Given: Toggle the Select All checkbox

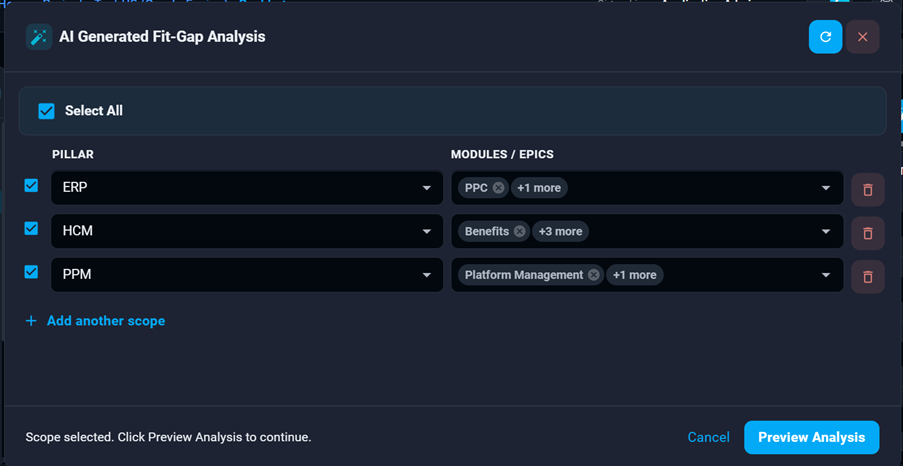Looking at the screenshot, I should pos(46,111).
